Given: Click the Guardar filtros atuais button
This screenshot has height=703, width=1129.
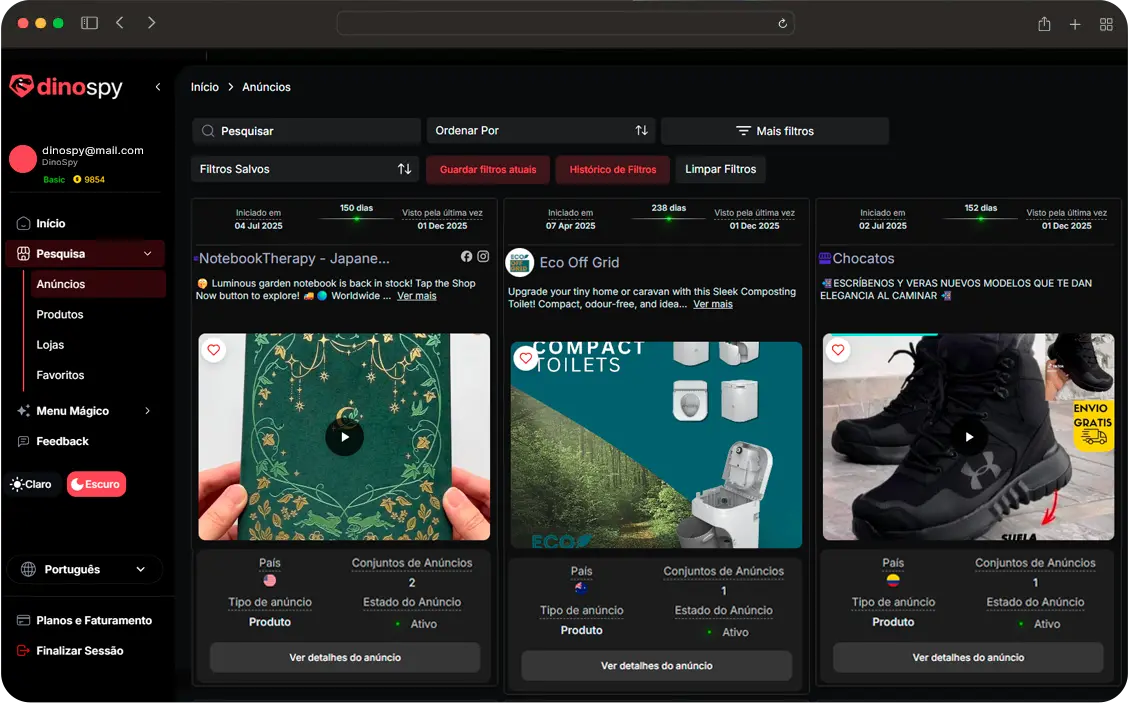Looking at the screenshot, I should click(x=488, y=170).
